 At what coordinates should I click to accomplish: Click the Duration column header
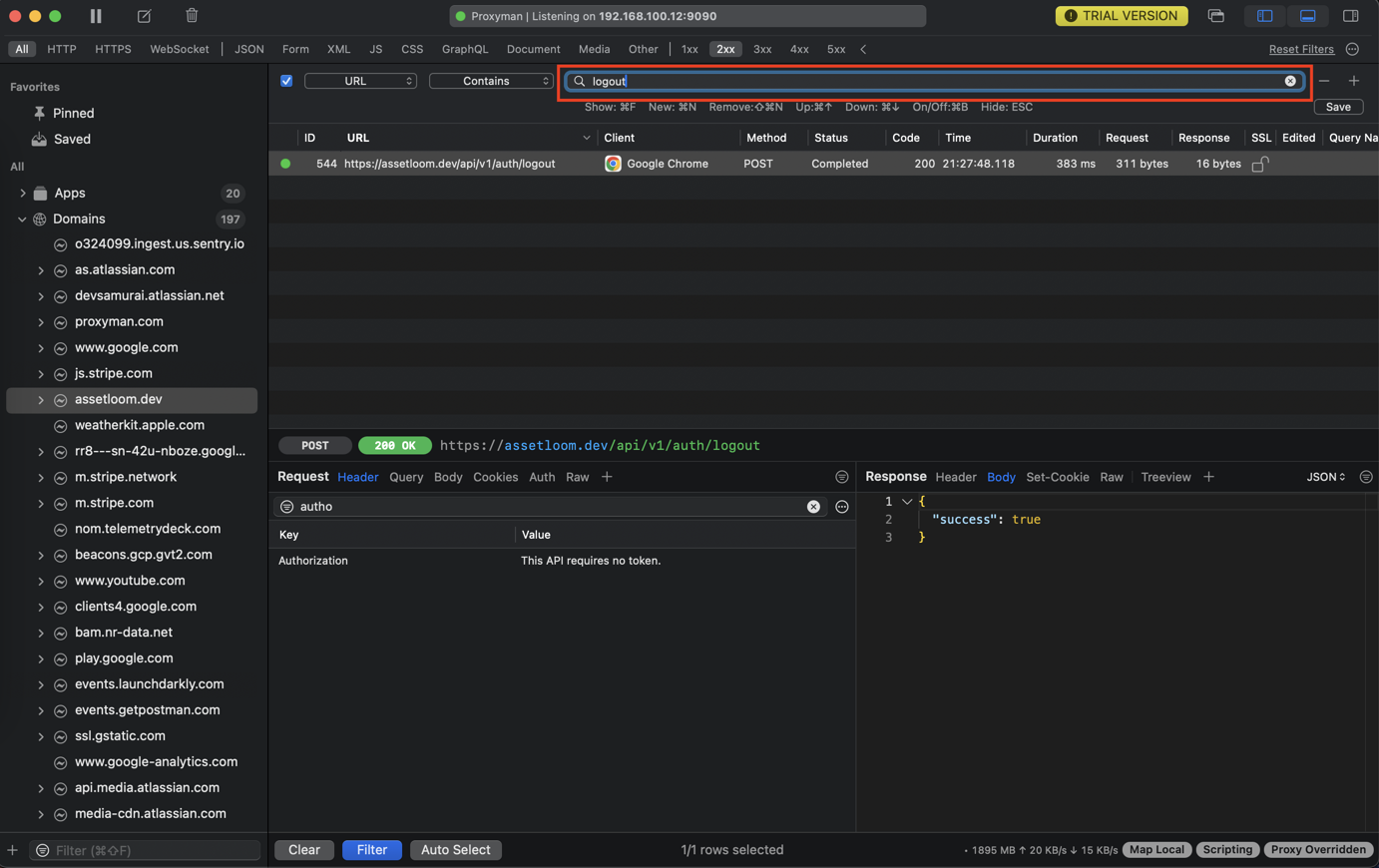tap(1055, 138)
